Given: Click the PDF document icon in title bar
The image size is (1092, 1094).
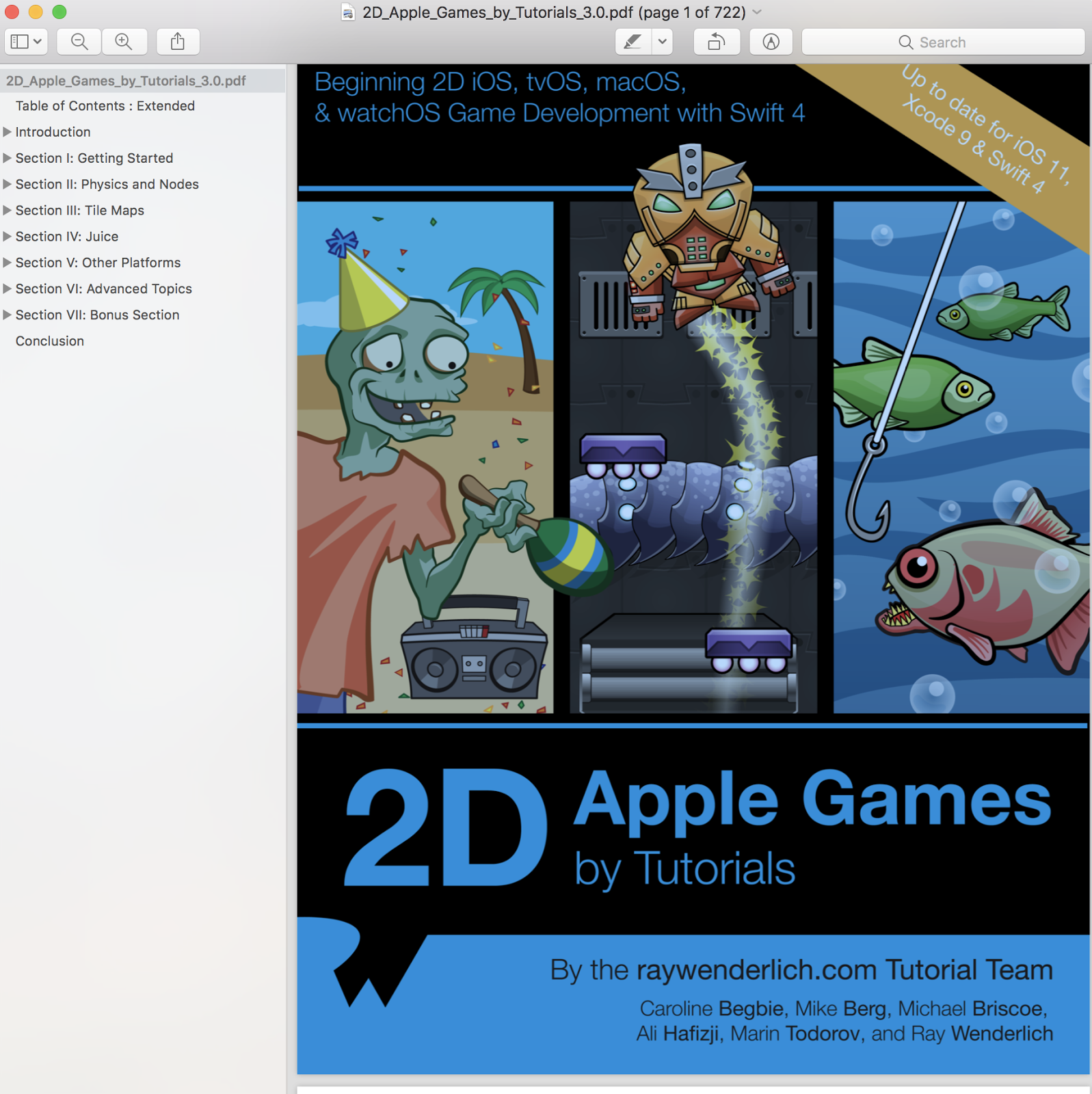Looking at the screenshot, I should tap(348, 12).
